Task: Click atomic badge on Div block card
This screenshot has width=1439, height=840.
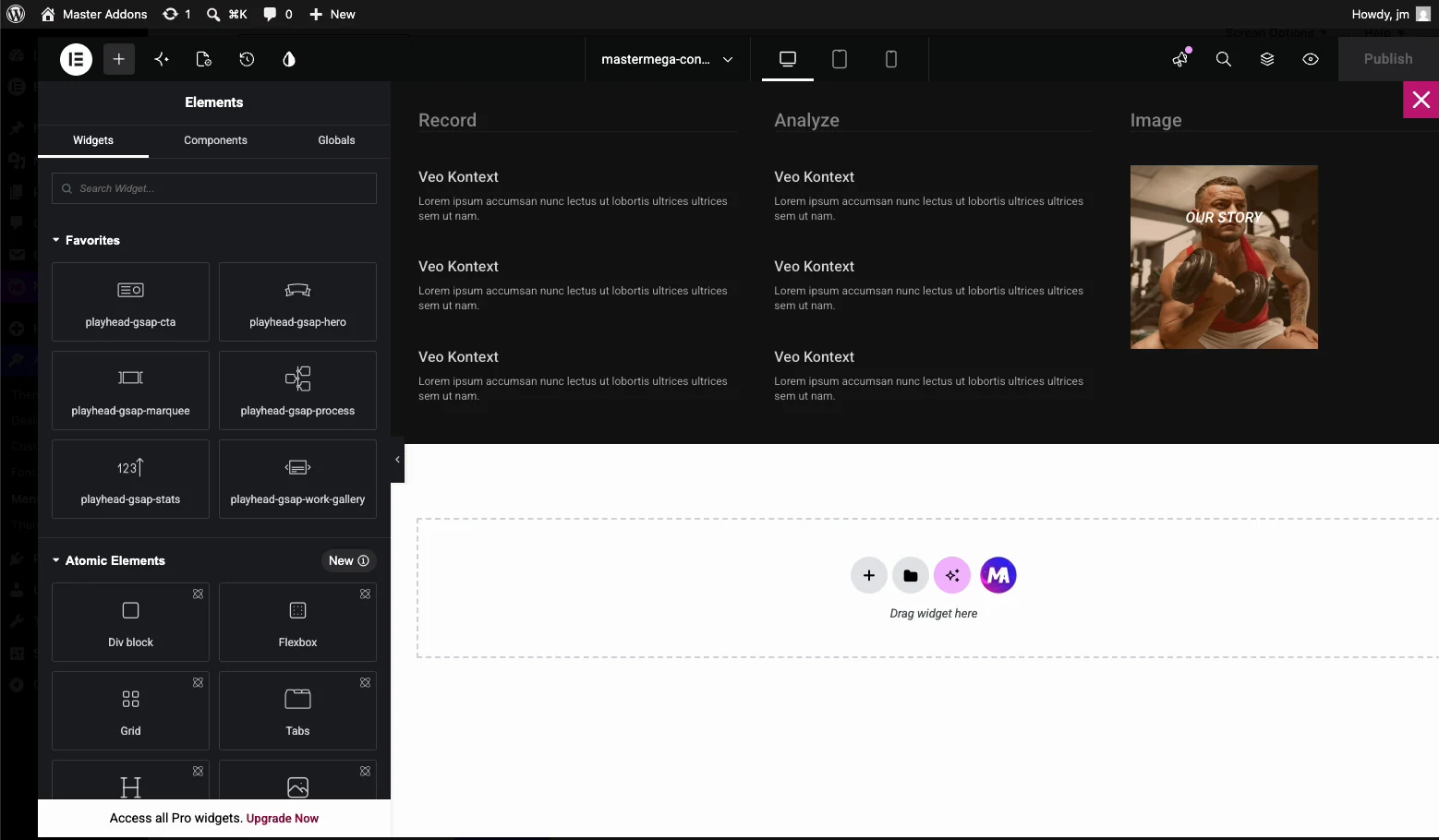Action: (x=198, y=594)
